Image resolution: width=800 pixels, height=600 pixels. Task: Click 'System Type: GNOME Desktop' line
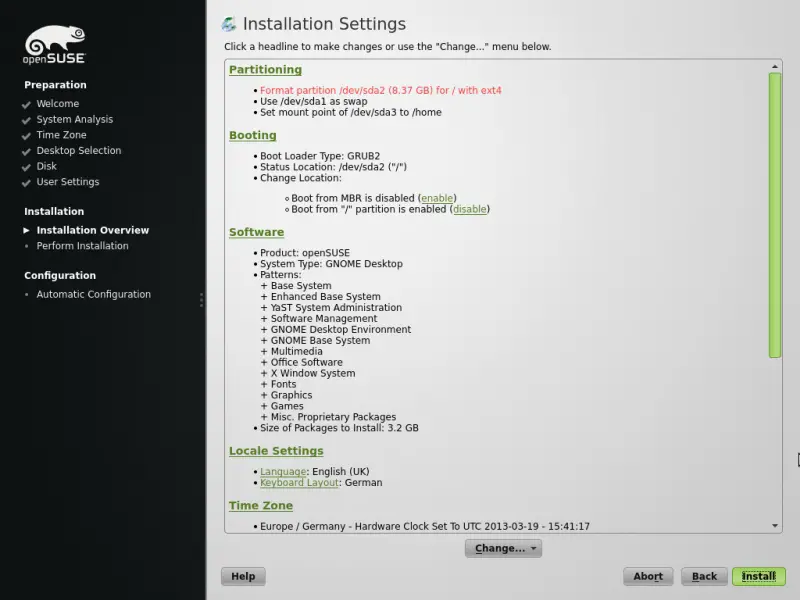point(331,264)
